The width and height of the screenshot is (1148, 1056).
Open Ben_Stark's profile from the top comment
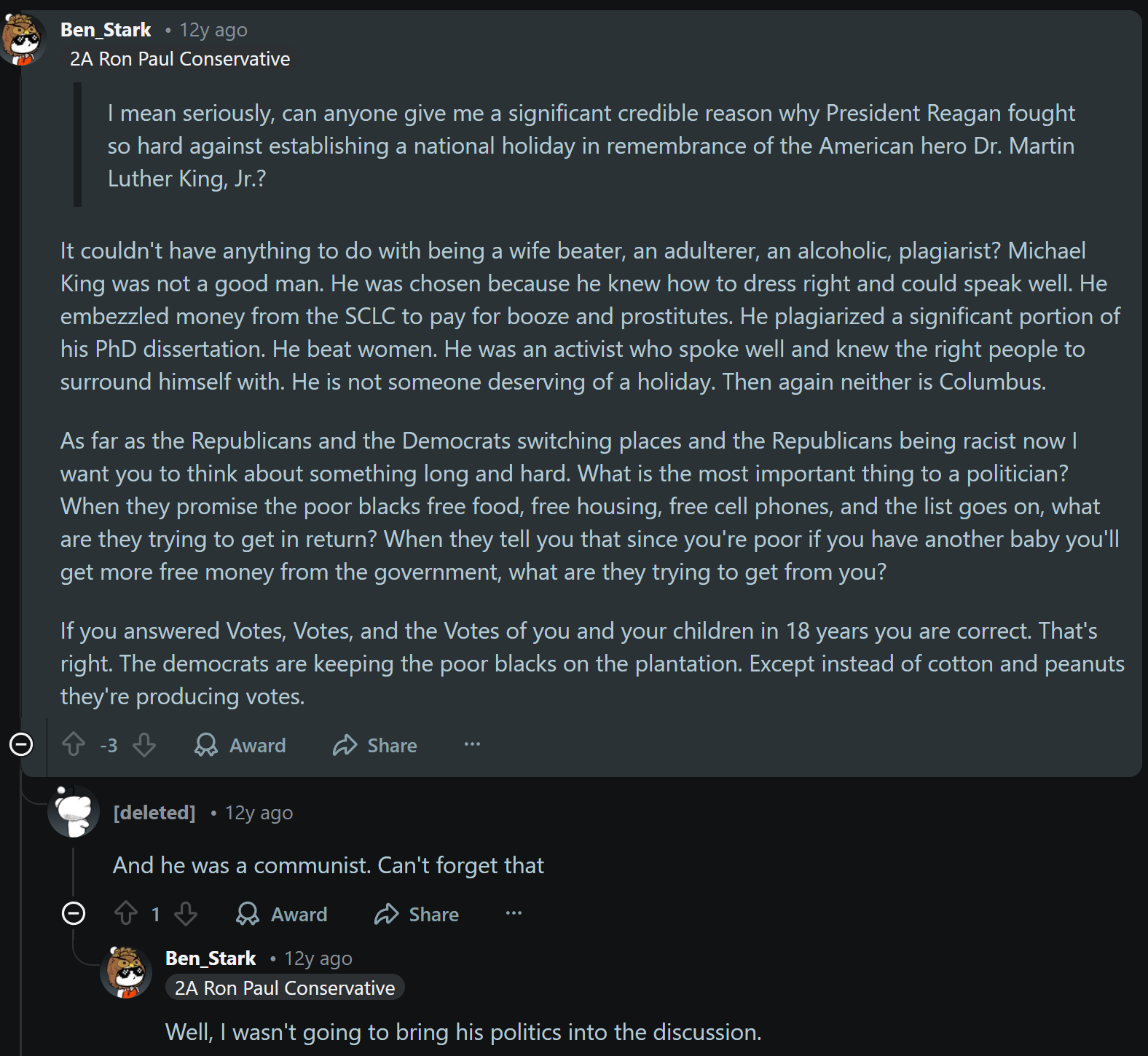106,30
